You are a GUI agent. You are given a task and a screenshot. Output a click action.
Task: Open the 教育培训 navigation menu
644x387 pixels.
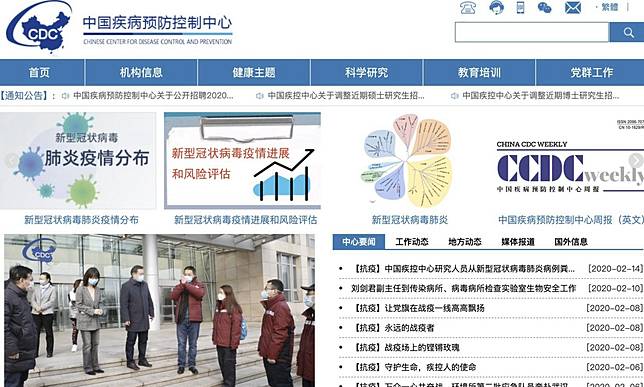pos(479,73)
